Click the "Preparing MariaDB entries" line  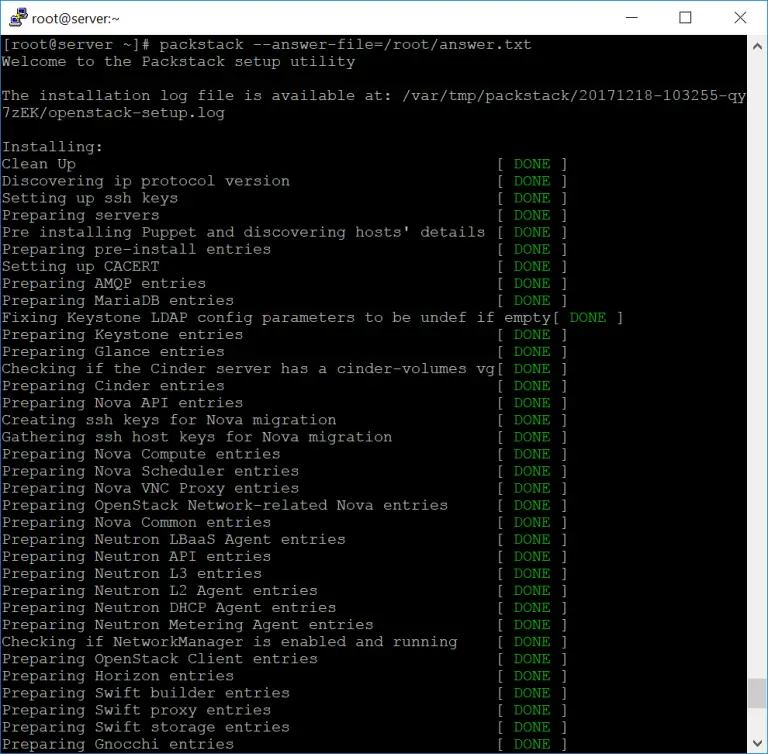point(118,301)
